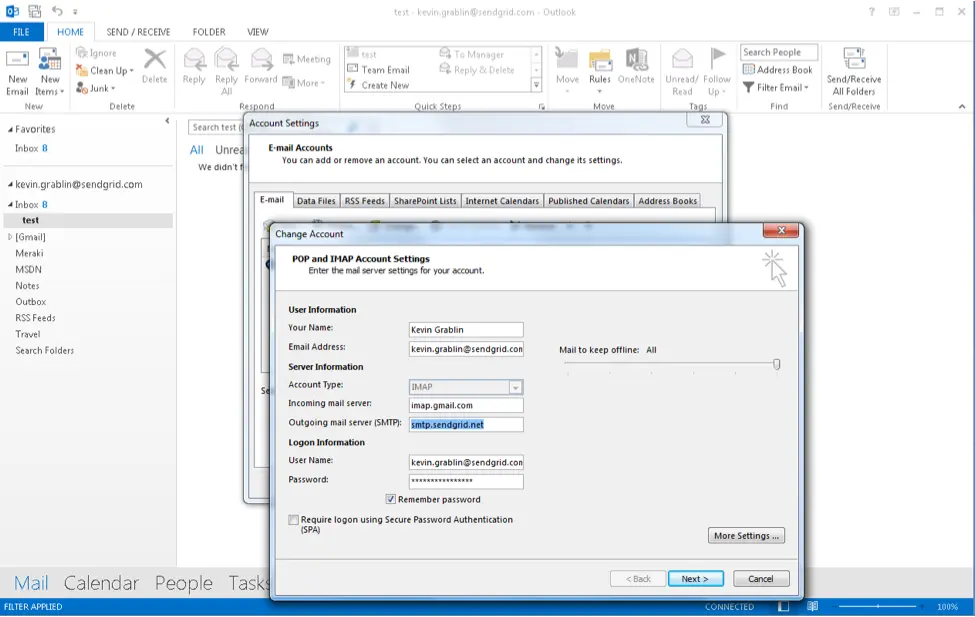Open the Address Book

[x=778, y=70]
